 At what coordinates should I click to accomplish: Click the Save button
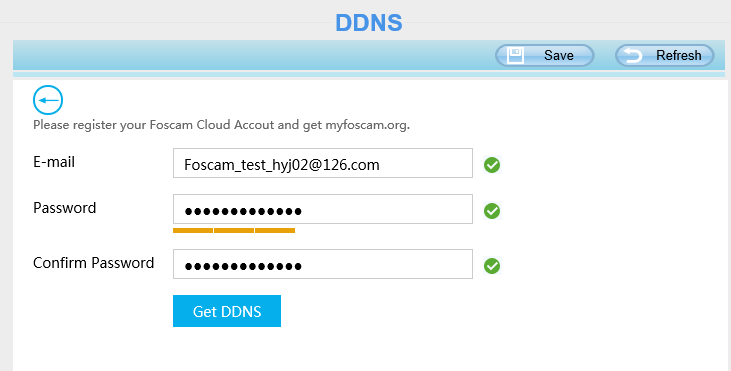pos(545,55)
